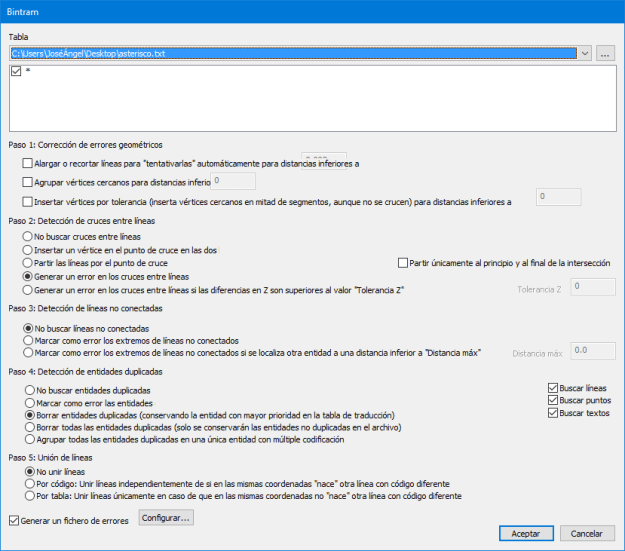The image size is (625, 551).
Task: Select 'Partir las líneas por el punto de cruce'
Action: tap(29, 262)
